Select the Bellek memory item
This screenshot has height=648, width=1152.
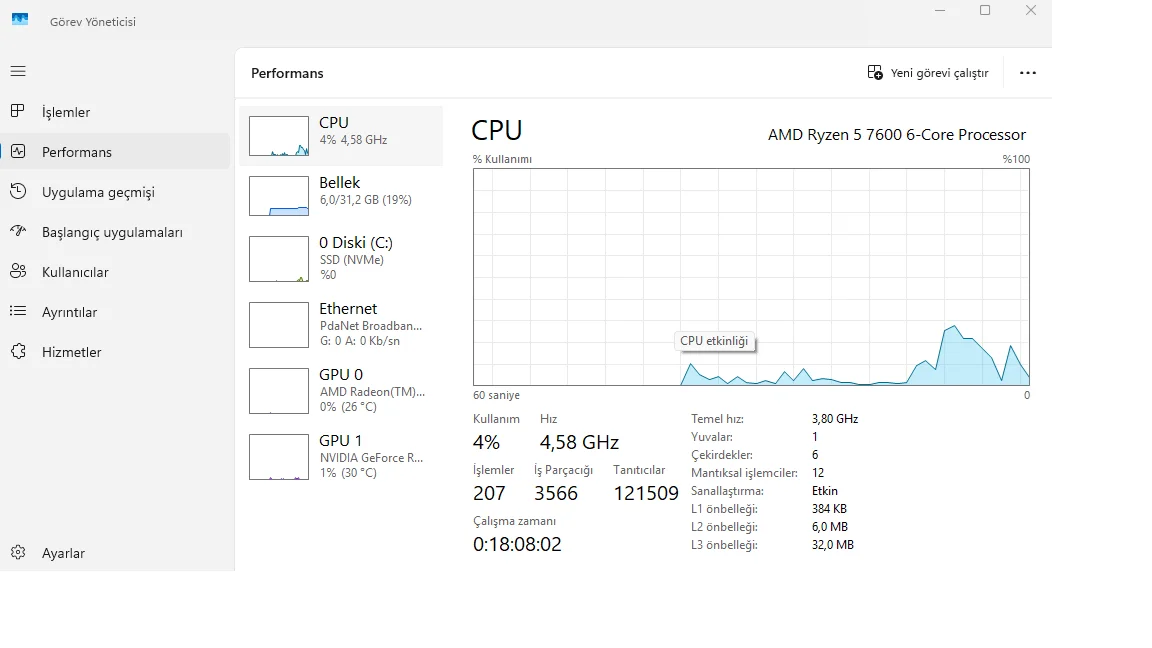tap(341, 195)
